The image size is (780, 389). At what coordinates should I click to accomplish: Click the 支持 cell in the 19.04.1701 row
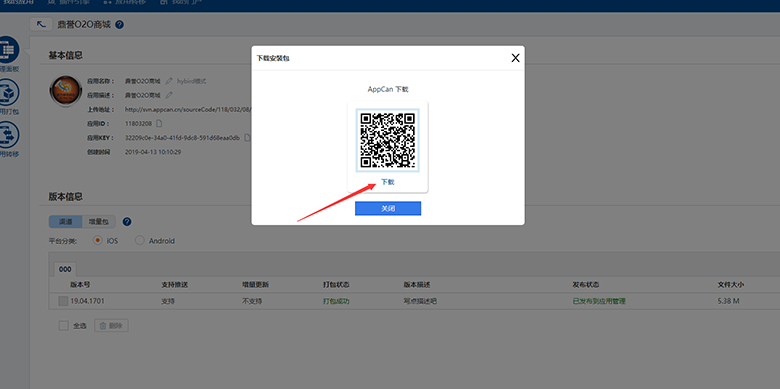pos(168,301)
